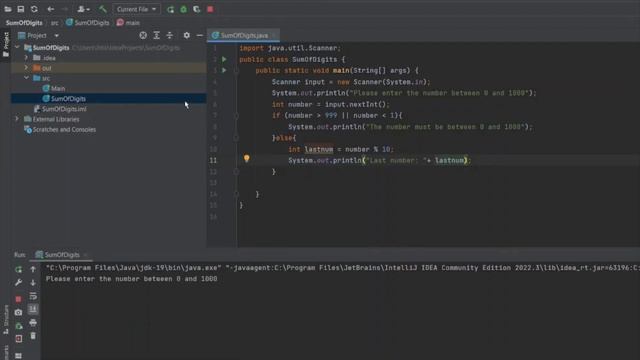
Task: Move down the stack trace with down arrow
Action: pyautogui.click(x=33, y=282)
